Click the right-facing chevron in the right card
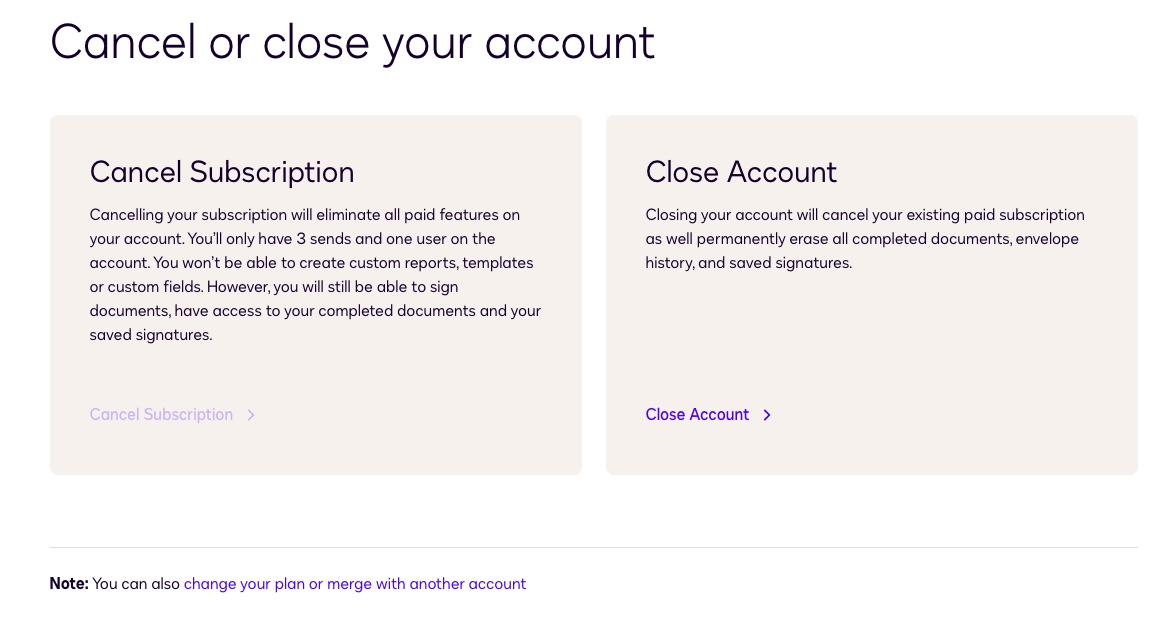The width and height of the screenshot is (1166, 622). click(x=766, y=414)
